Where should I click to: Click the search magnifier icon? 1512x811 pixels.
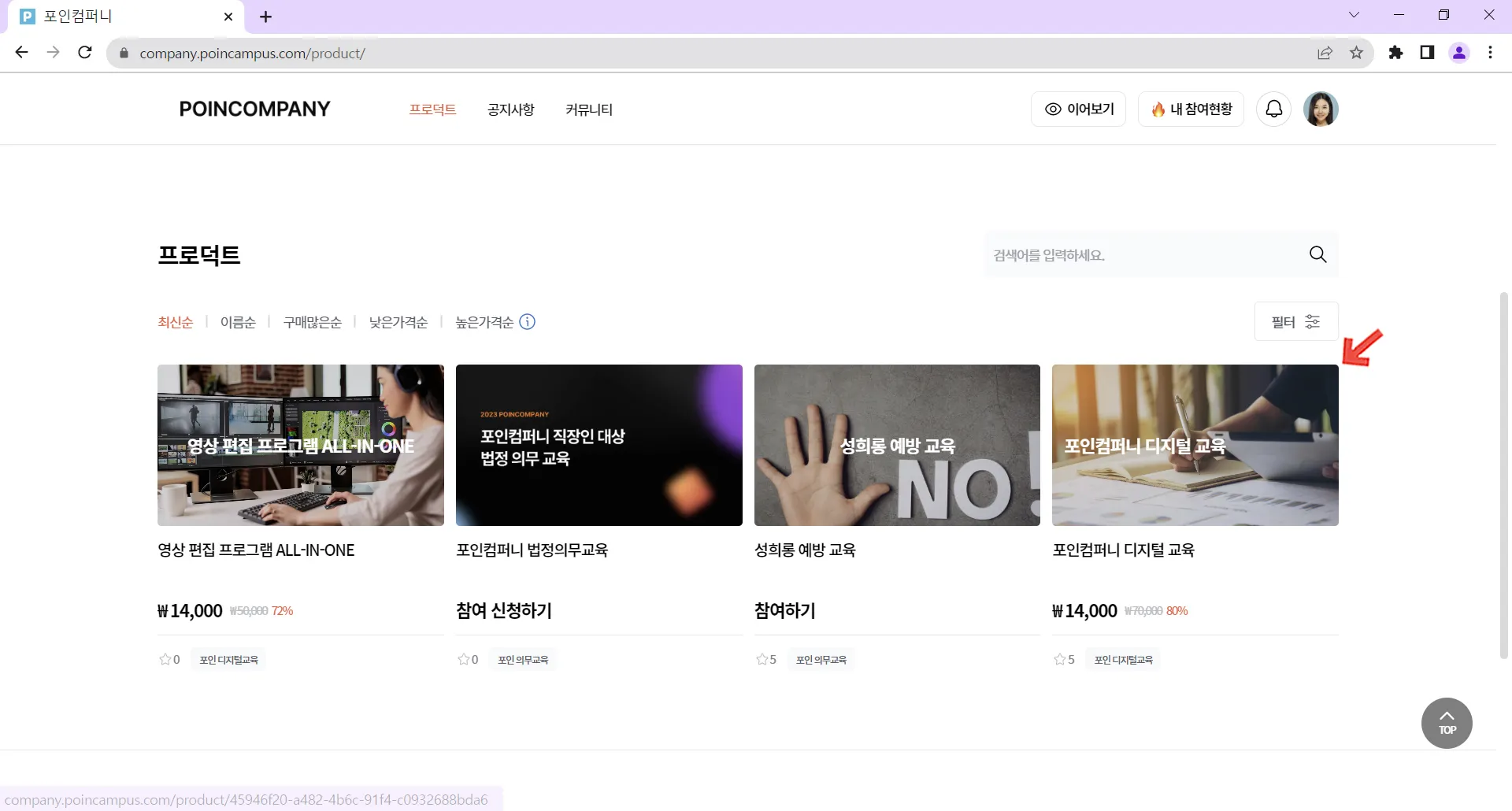click(x=1317, y=254)
